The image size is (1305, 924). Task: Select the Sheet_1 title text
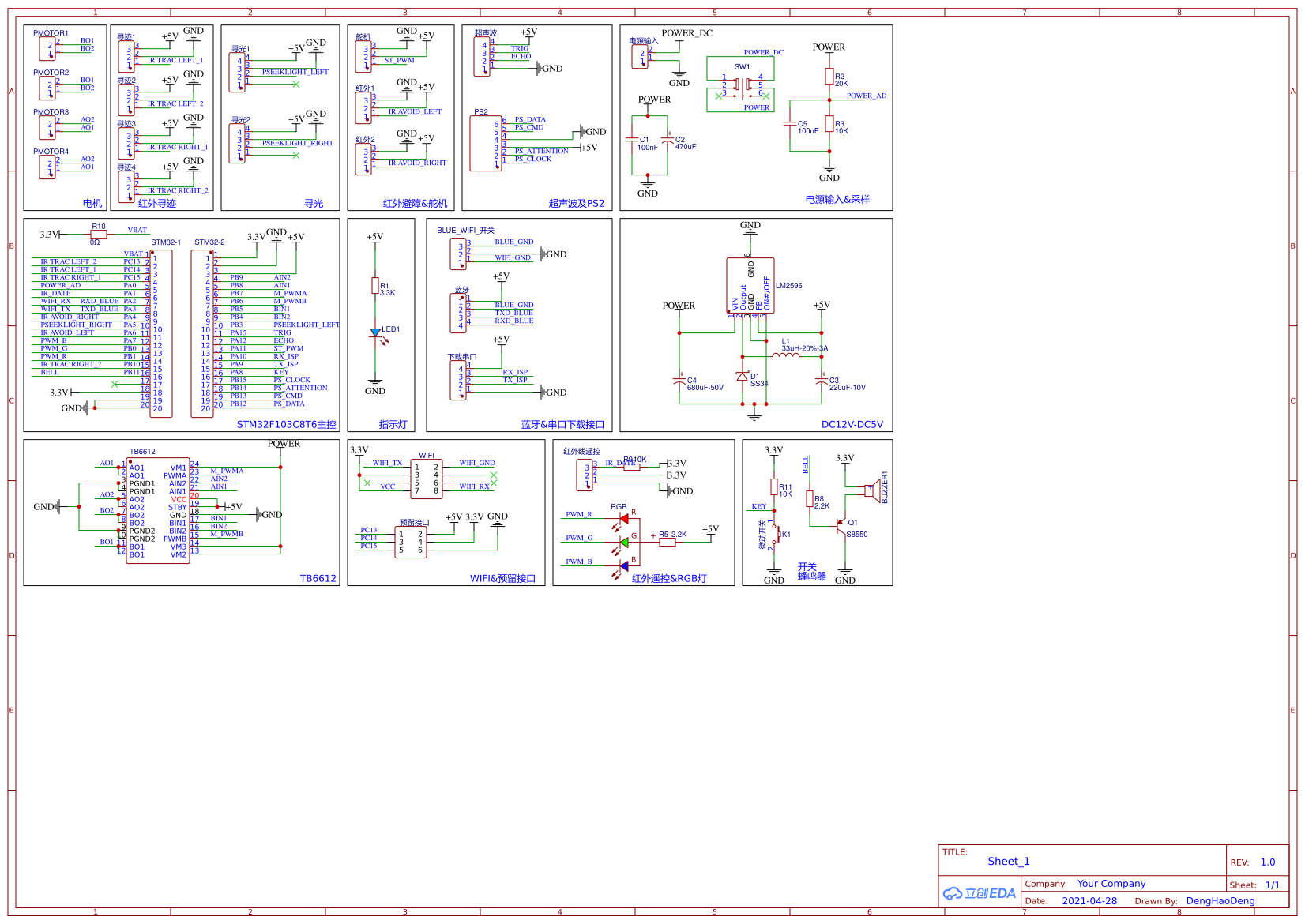(1008, 862)
